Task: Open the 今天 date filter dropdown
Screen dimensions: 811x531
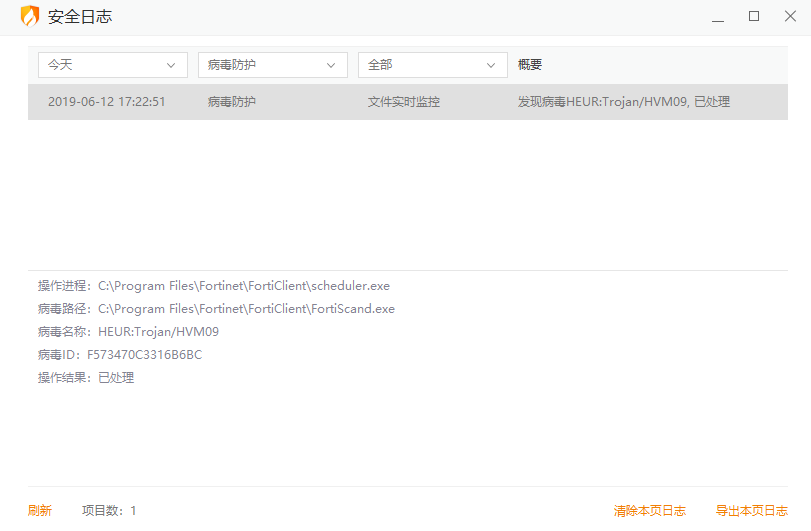Action: tap(113, 65)
